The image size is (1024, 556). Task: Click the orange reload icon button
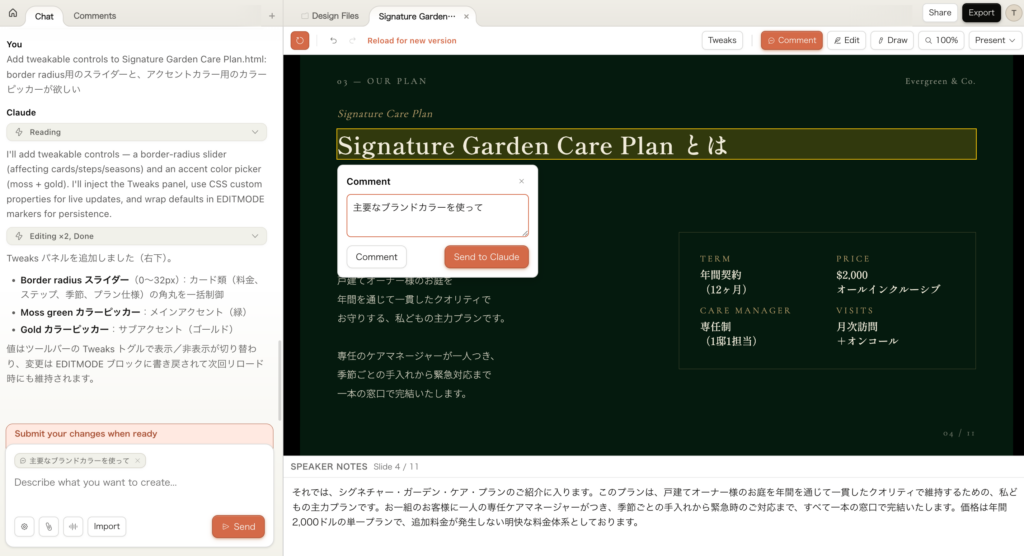click(x=300, y=40)
